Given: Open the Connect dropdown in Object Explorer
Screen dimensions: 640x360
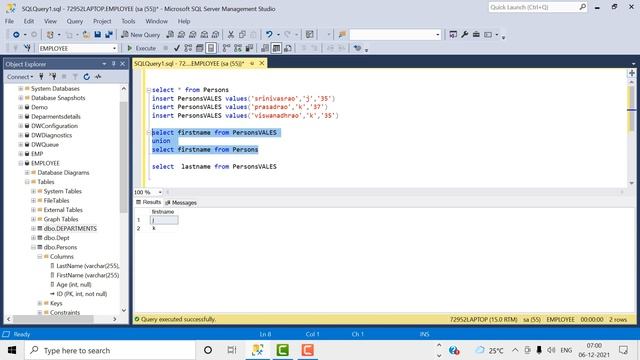Looking at the screenshot, I should click(x=20, y=77).
